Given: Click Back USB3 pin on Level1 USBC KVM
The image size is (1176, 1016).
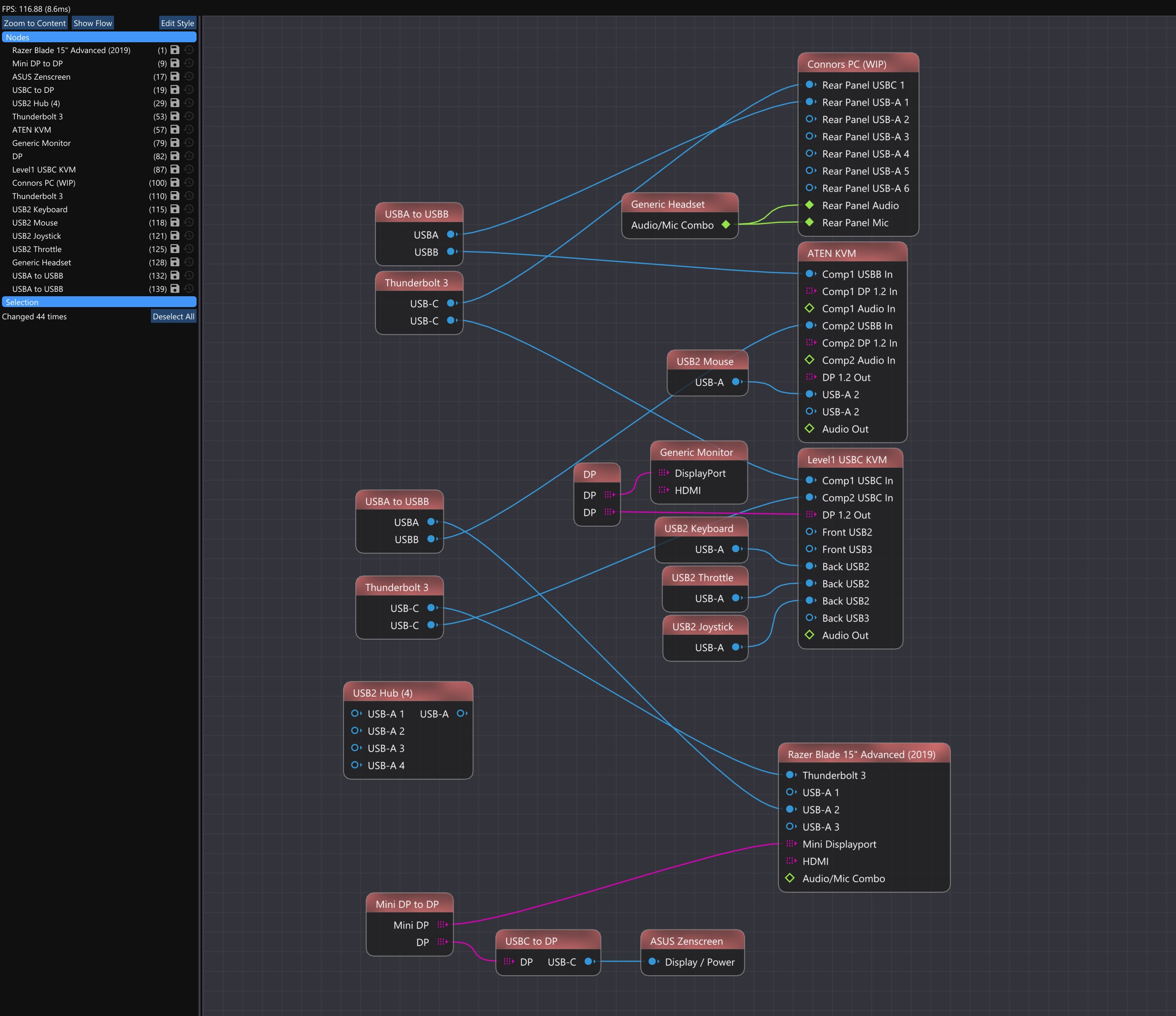Looking at the screenshot, I should pyautogui.click(x=810, y=617).
